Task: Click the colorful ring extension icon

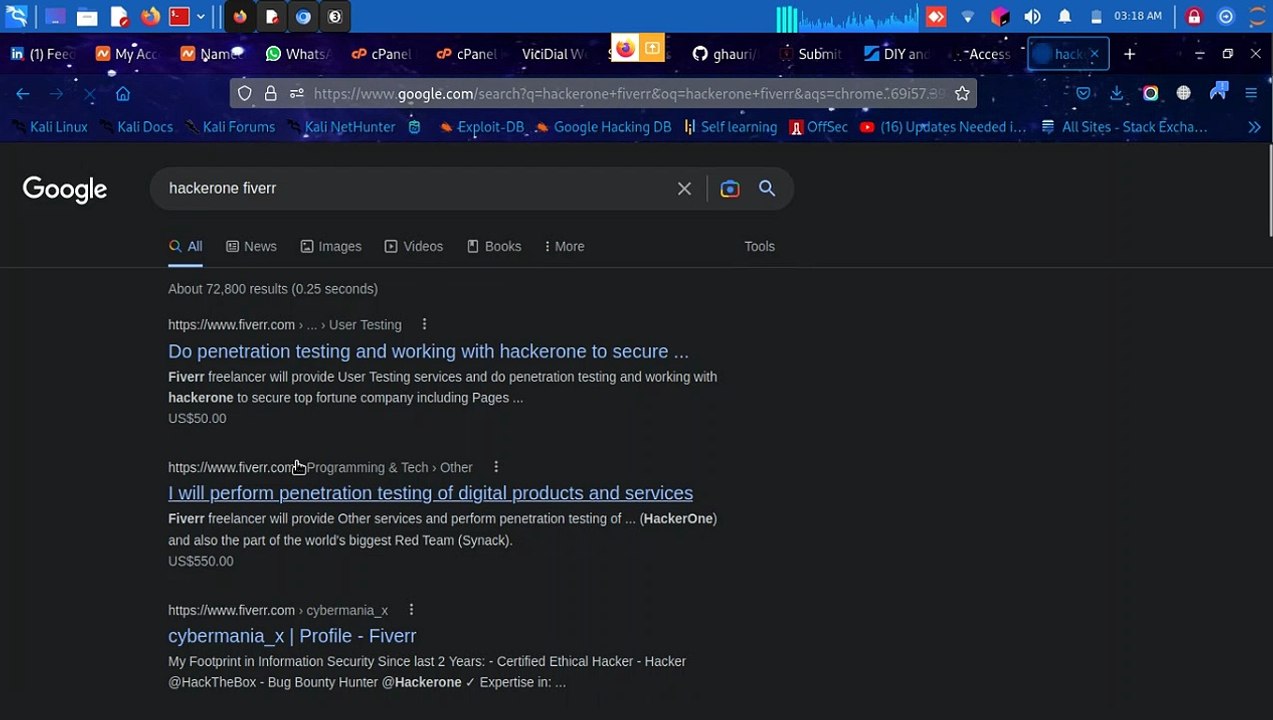Action: point(1151,94)
